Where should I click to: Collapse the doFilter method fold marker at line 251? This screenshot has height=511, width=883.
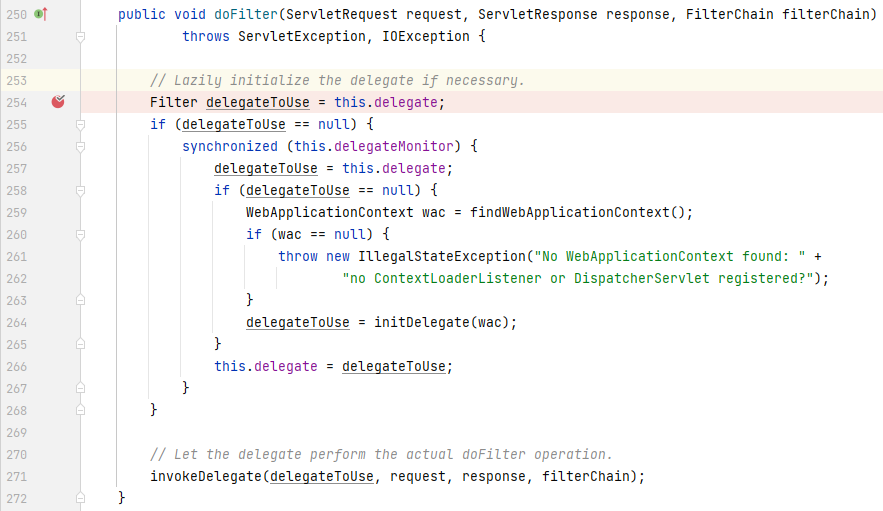pyautogui.click(x=81, y=36)
